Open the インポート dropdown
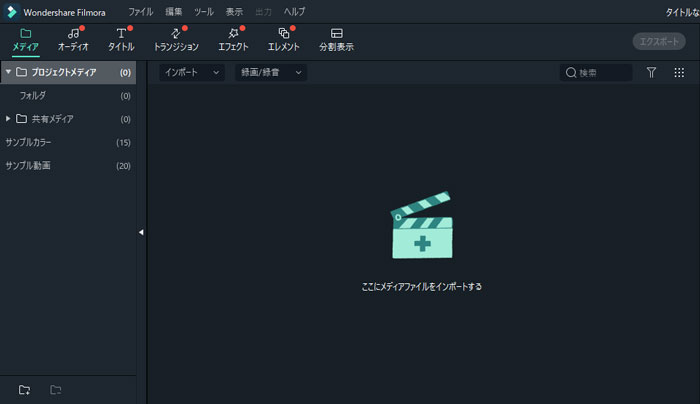700x404 pixels. [x=192, y=72]
